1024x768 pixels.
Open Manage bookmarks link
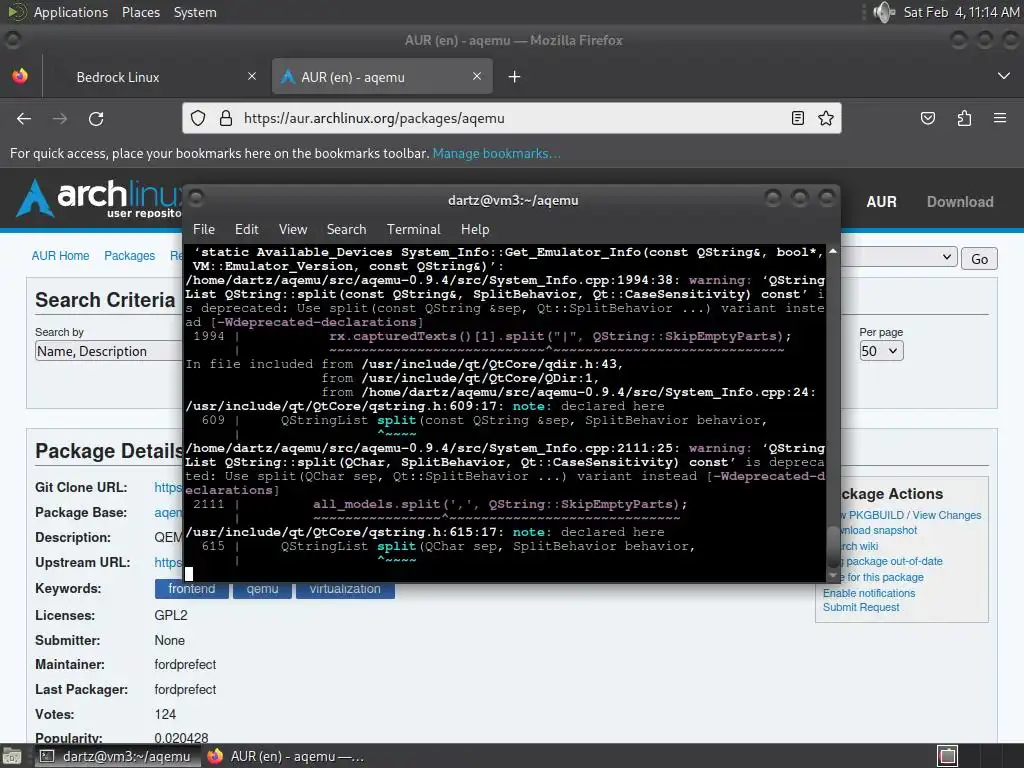point(496,153)
